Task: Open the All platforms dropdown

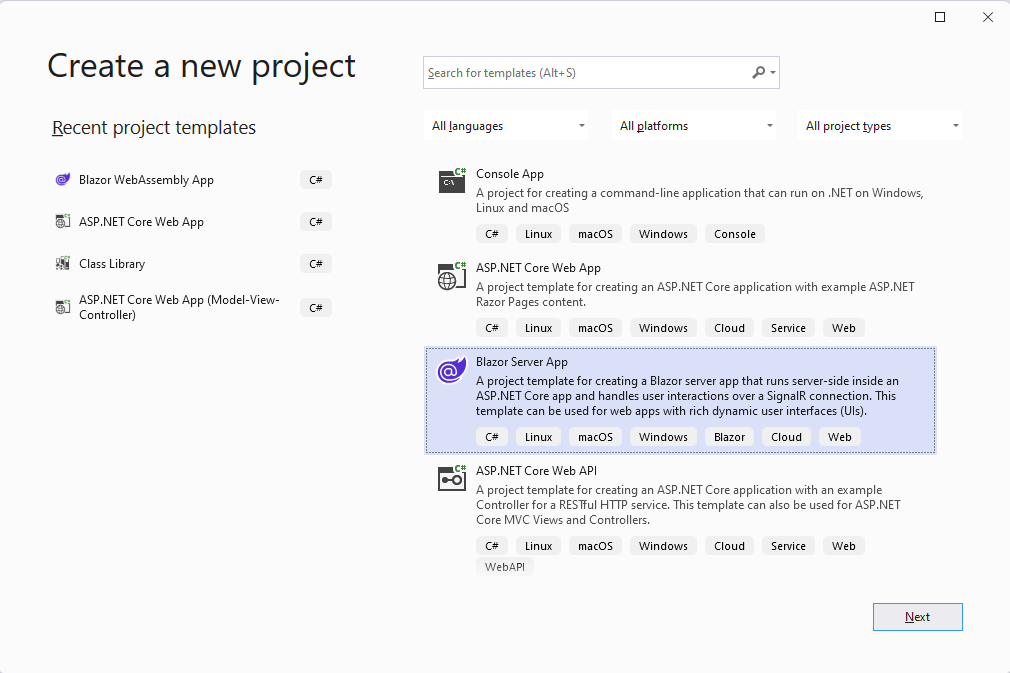Action: (694, 126)
